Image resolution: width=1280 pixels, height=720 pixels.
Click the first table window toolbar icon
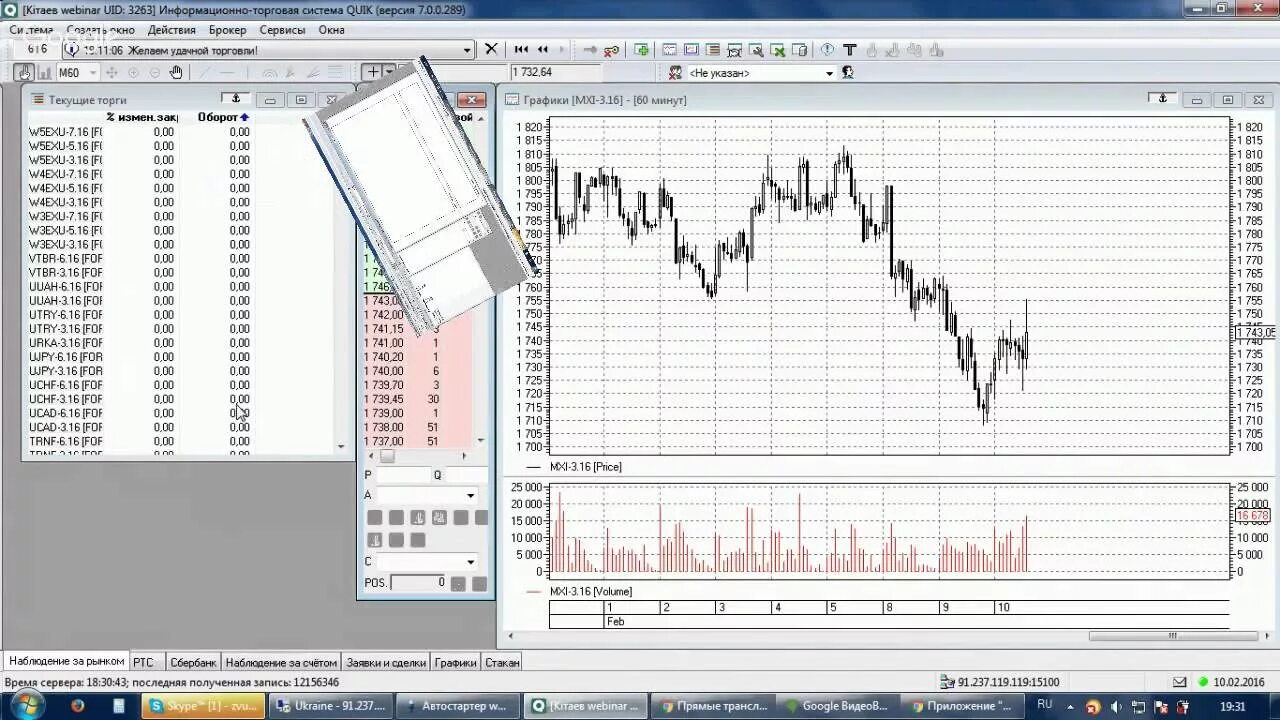(x=669, y=49)
